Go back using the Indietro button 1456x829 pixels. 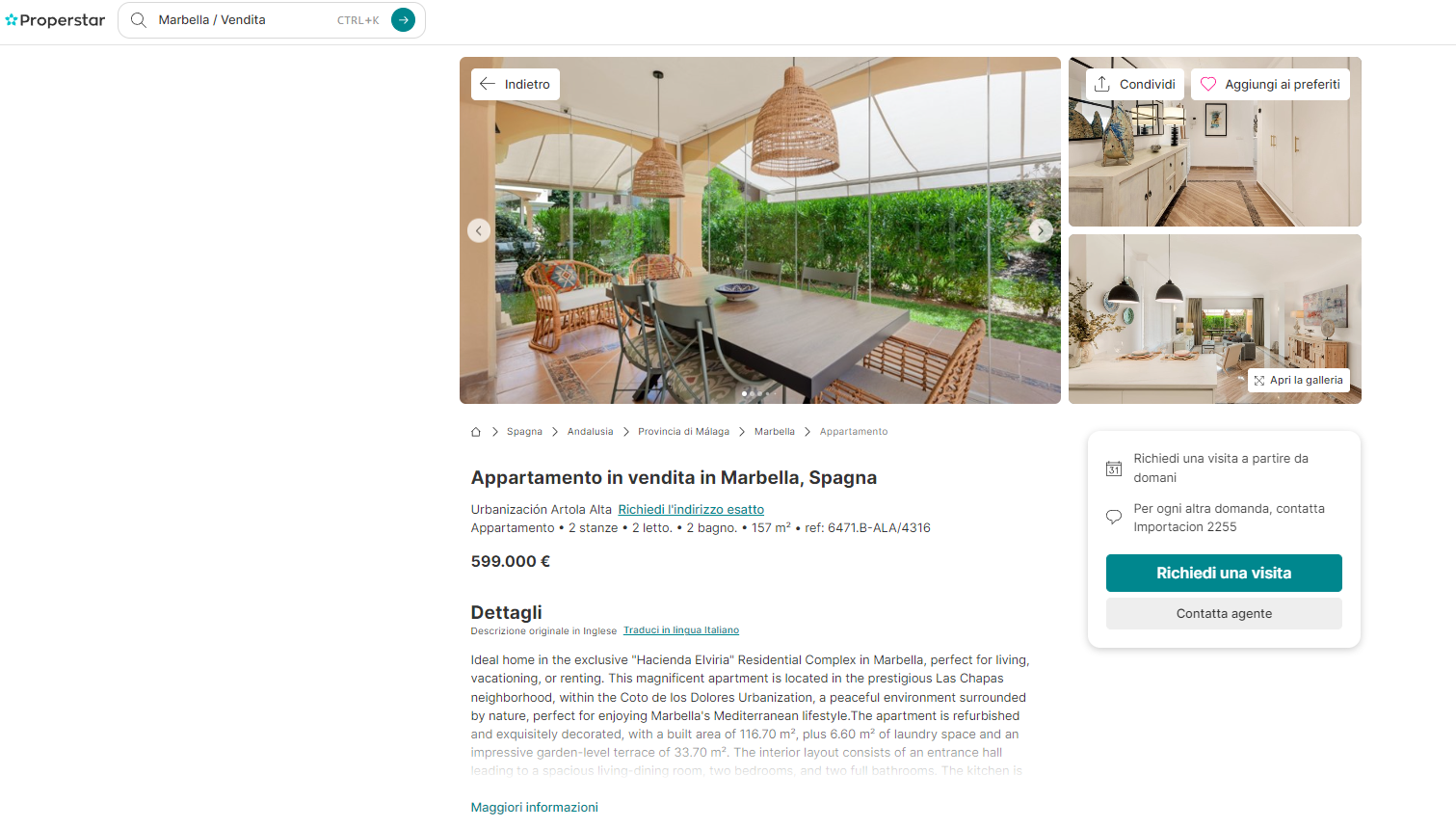[516, 84]
